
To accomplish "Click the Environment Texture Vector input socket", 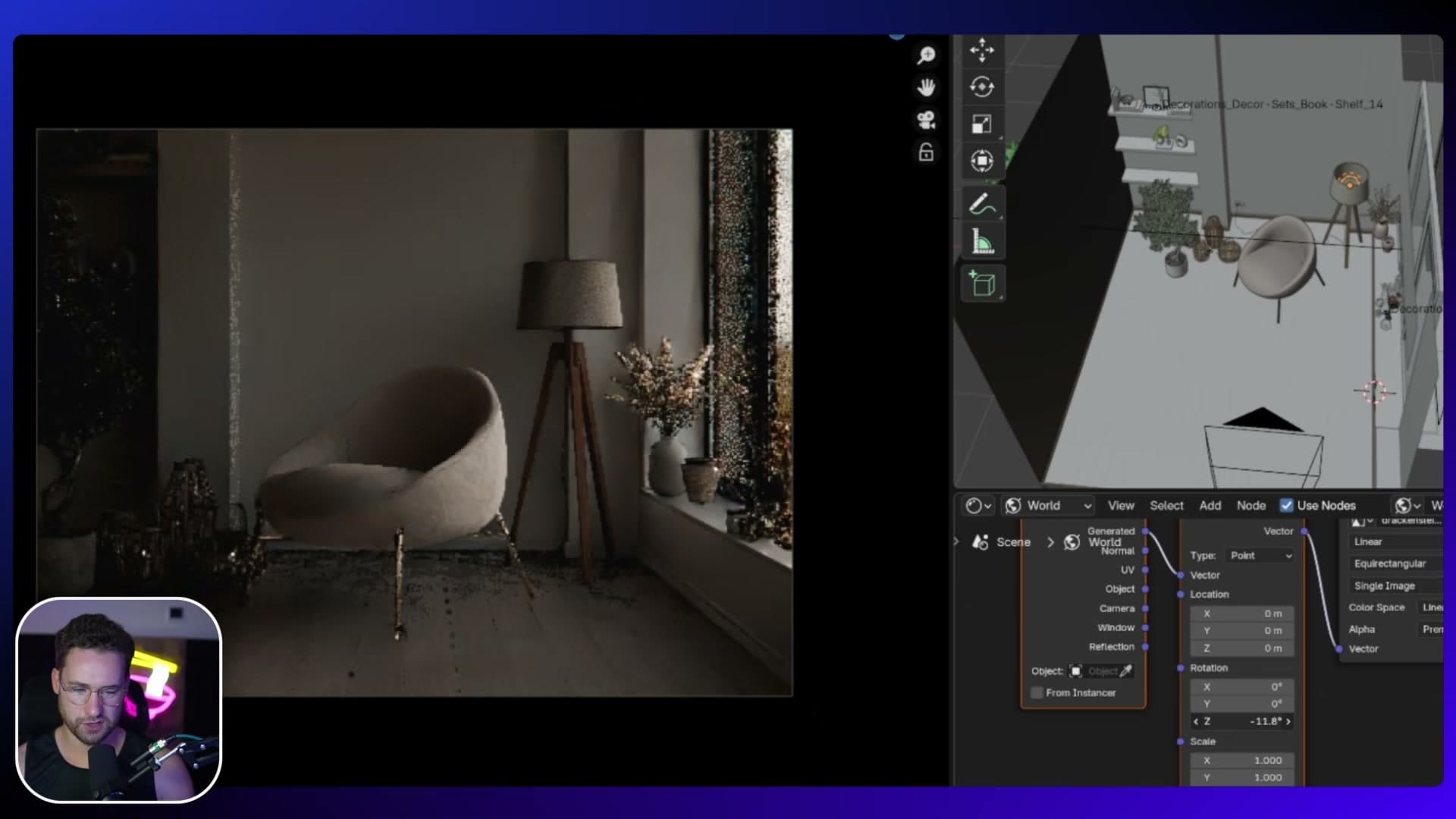I will pos(1339,649).
